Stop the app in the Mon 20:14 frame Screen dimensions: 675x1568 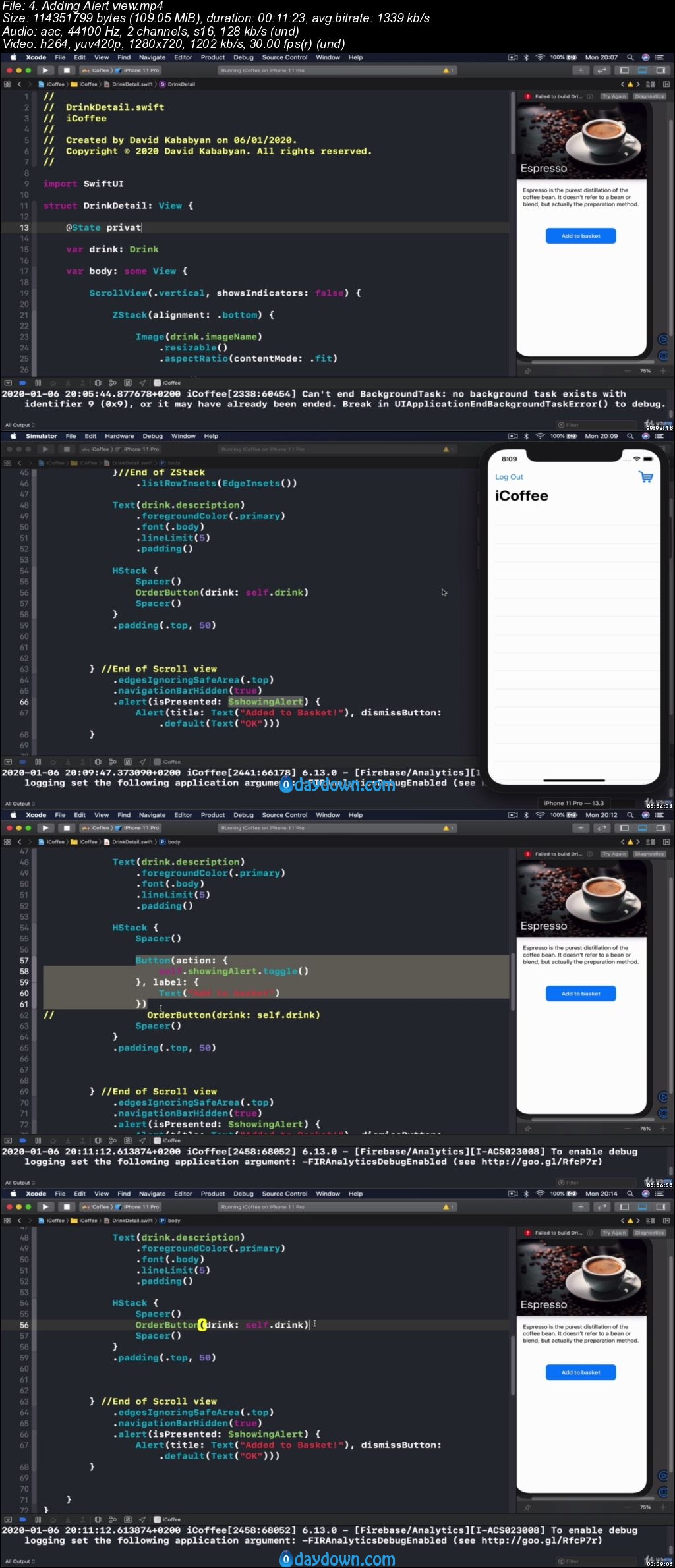point(66,1207)
